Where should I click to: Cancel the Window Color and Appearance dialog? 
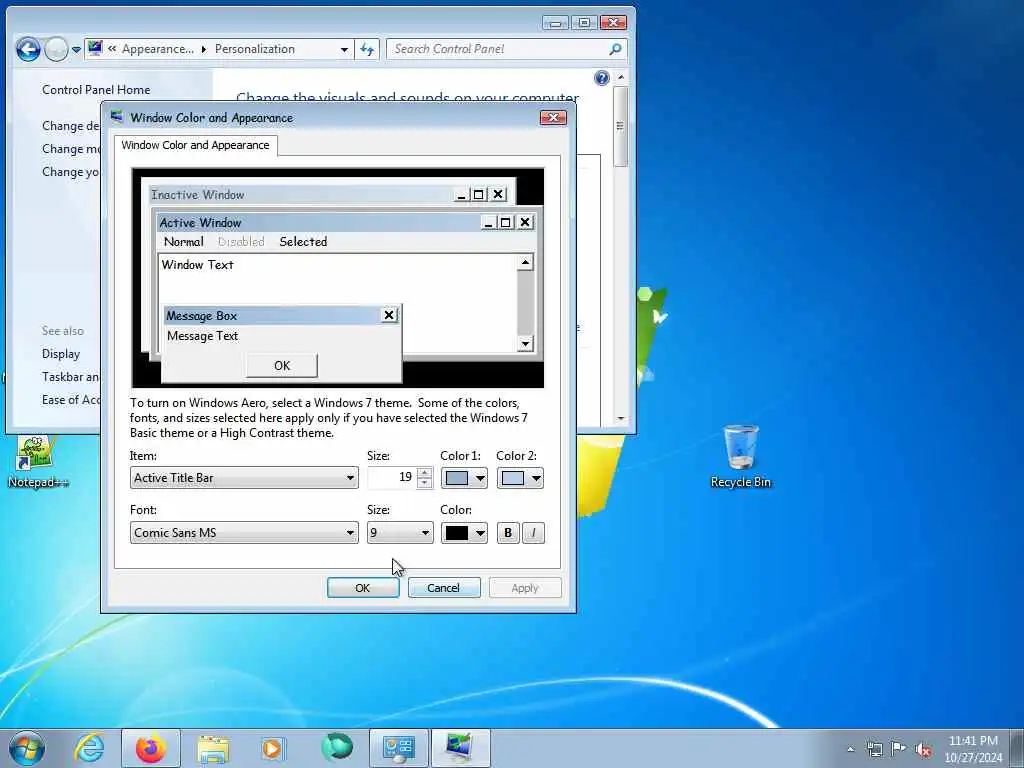coord(443,588)
